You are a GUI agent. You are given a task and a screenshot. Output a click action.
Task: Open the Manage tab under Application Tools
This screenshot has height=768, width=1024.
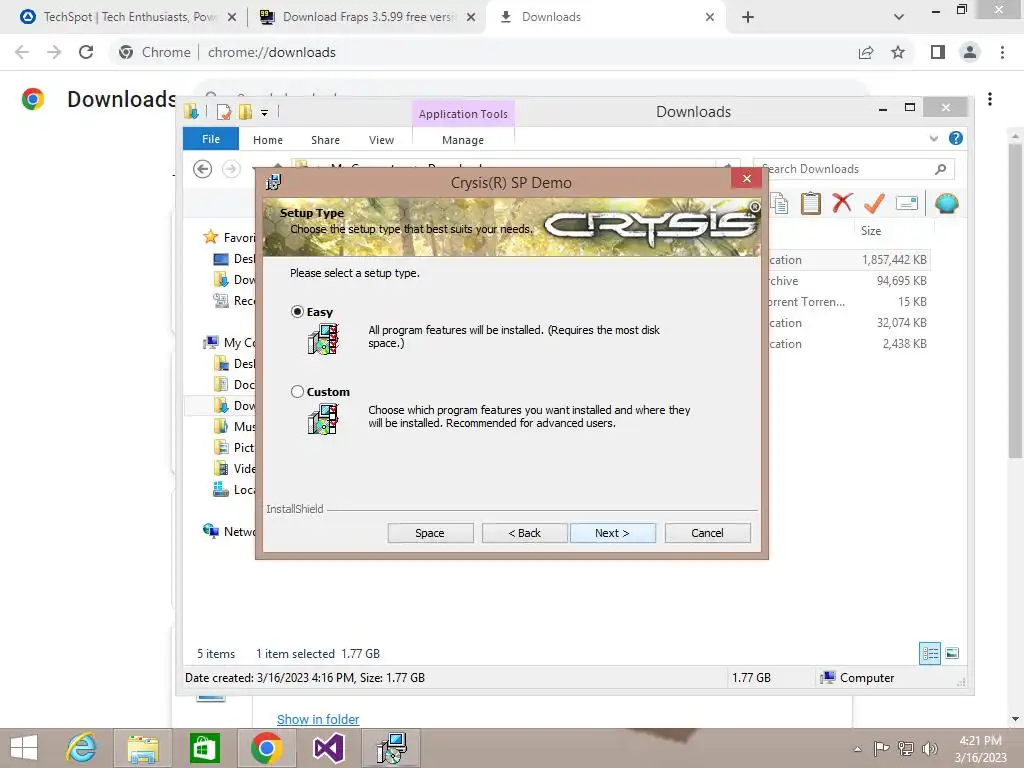463,140
